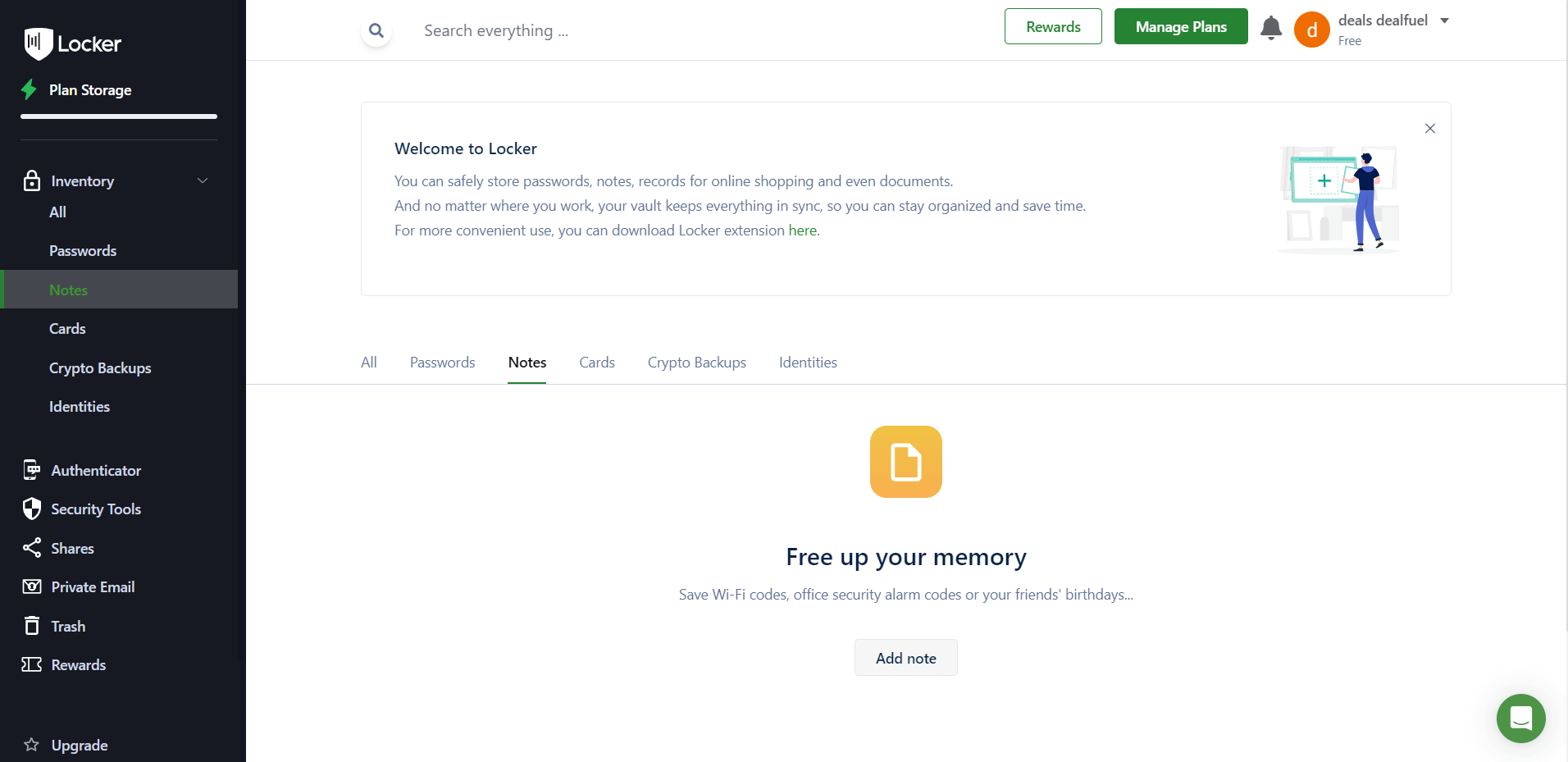
Task: Open notifications bell icon
Action: [x=1271, y=28]
